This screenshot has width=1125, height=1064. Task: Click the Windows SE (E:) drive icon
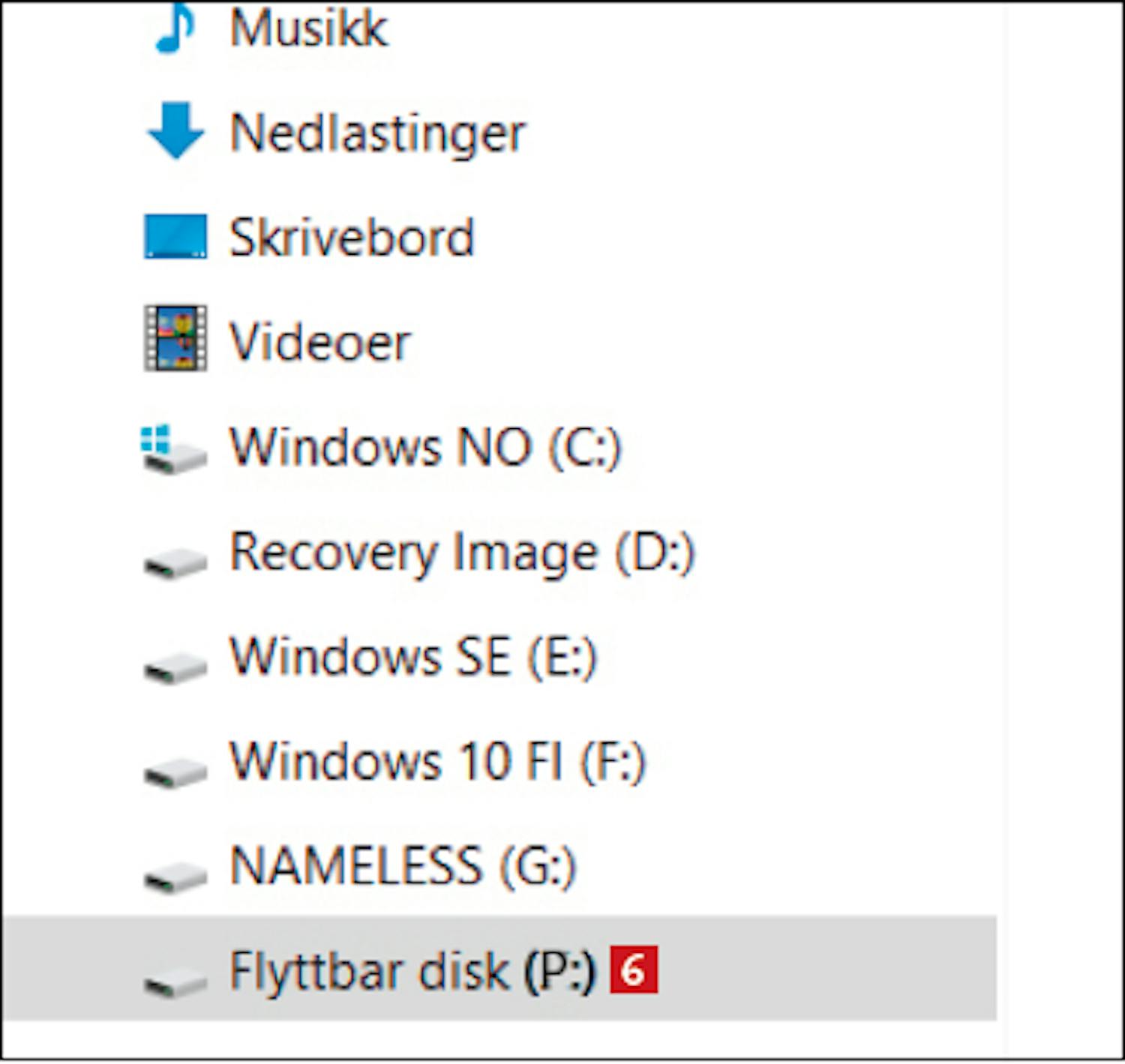click(175, 667)
